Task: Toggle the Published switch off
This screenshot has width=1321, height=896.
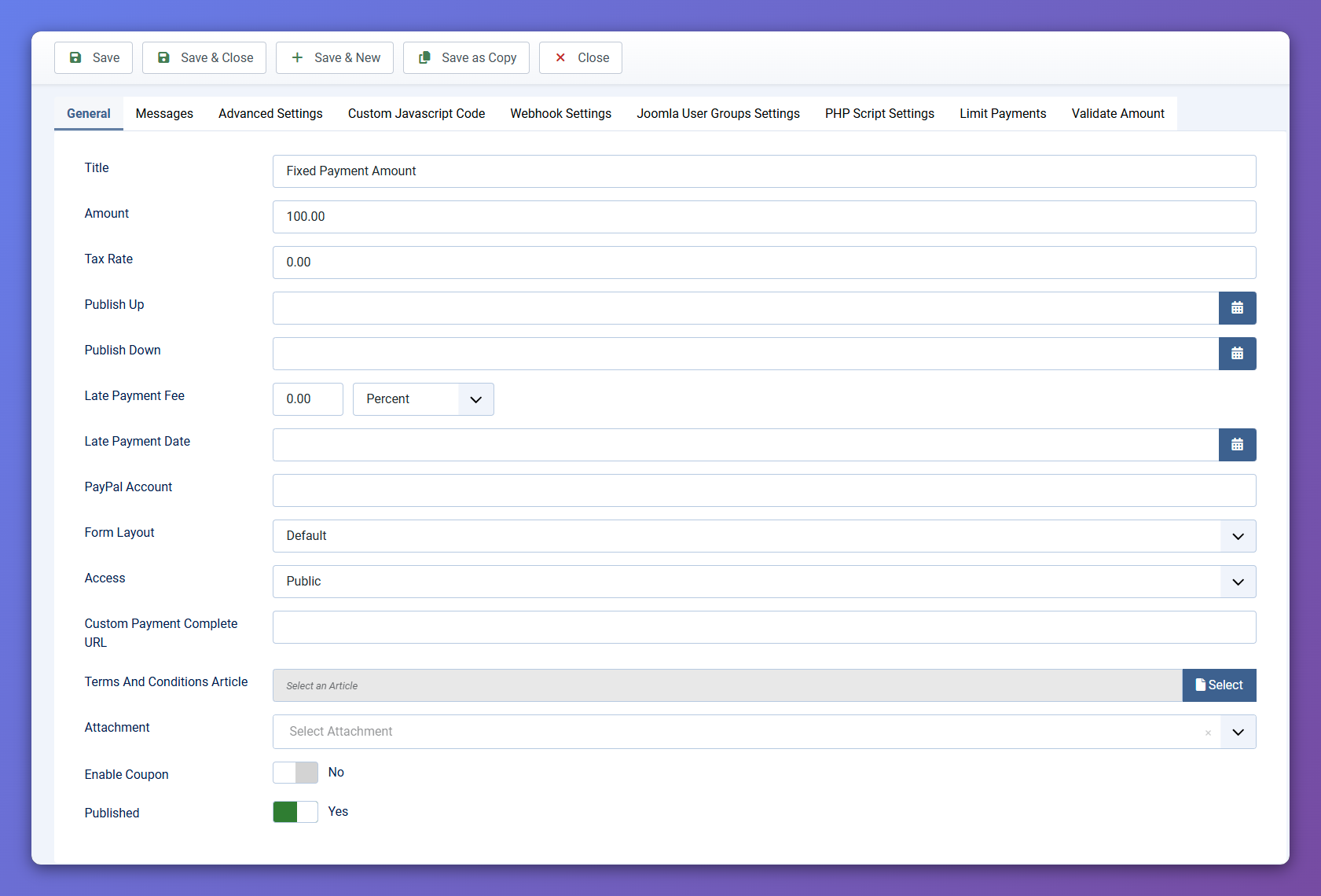Action: pos(295,812)
